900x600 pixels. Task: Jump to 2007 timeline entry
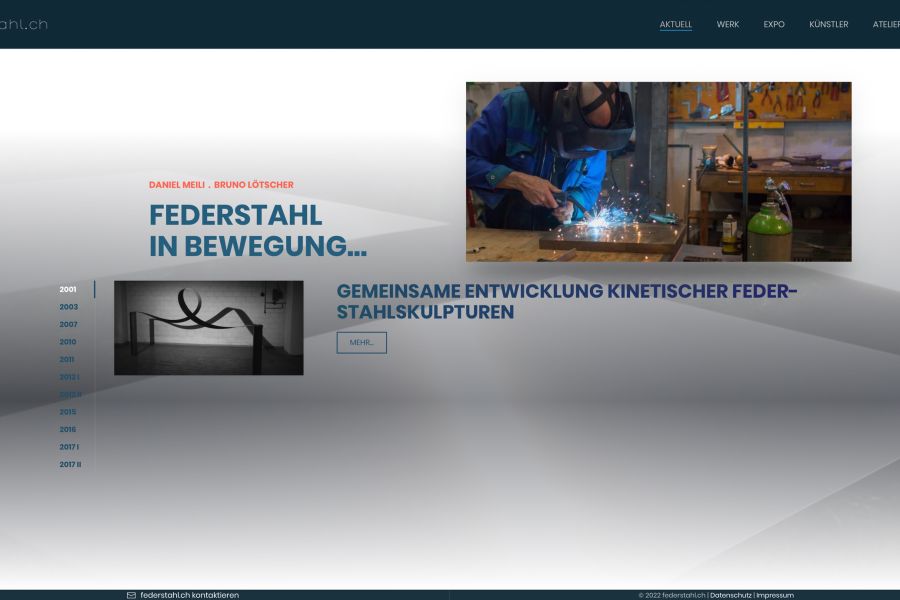pos(68,324)
